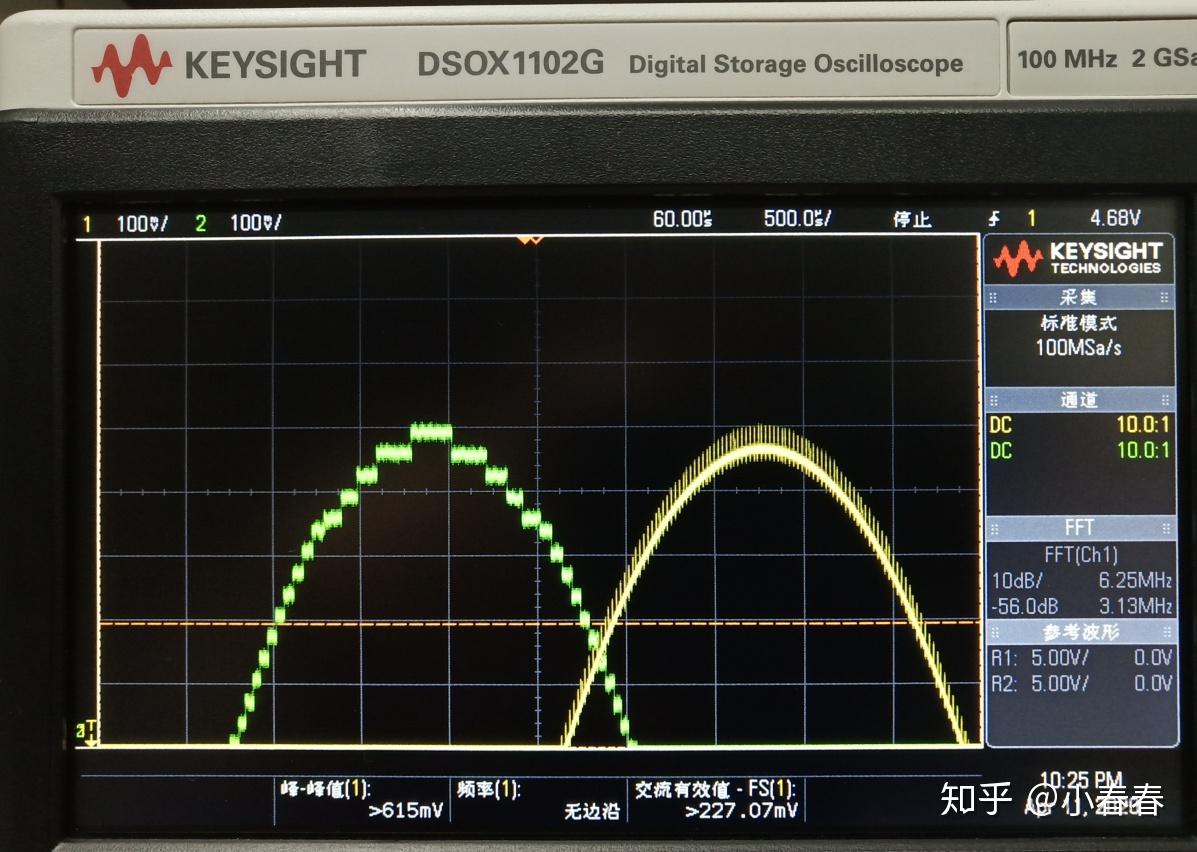Click the FFT(Ch1) source label

click(x=1081, y=555)
